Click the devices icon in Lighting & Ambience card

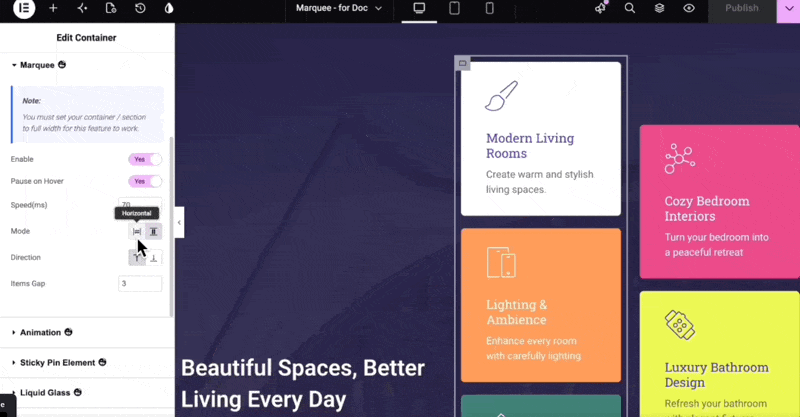(x=501, y=262)
